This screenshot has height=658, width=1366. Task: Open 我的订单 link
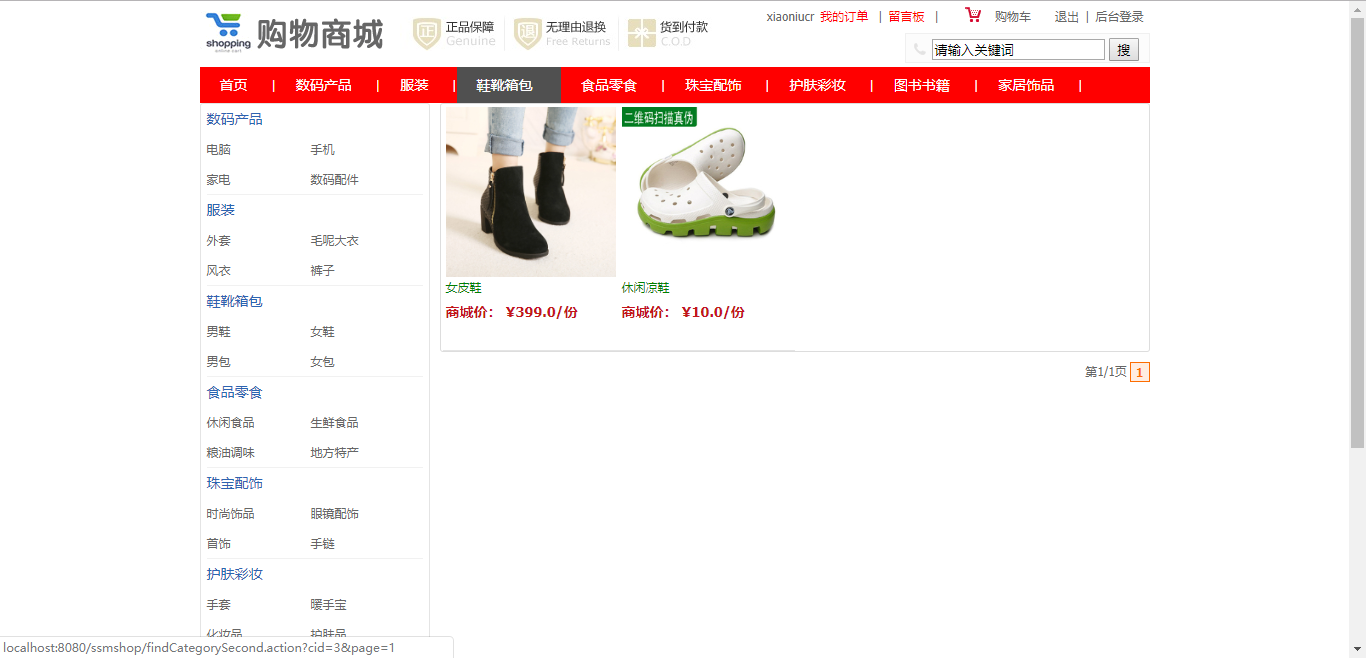844,16
